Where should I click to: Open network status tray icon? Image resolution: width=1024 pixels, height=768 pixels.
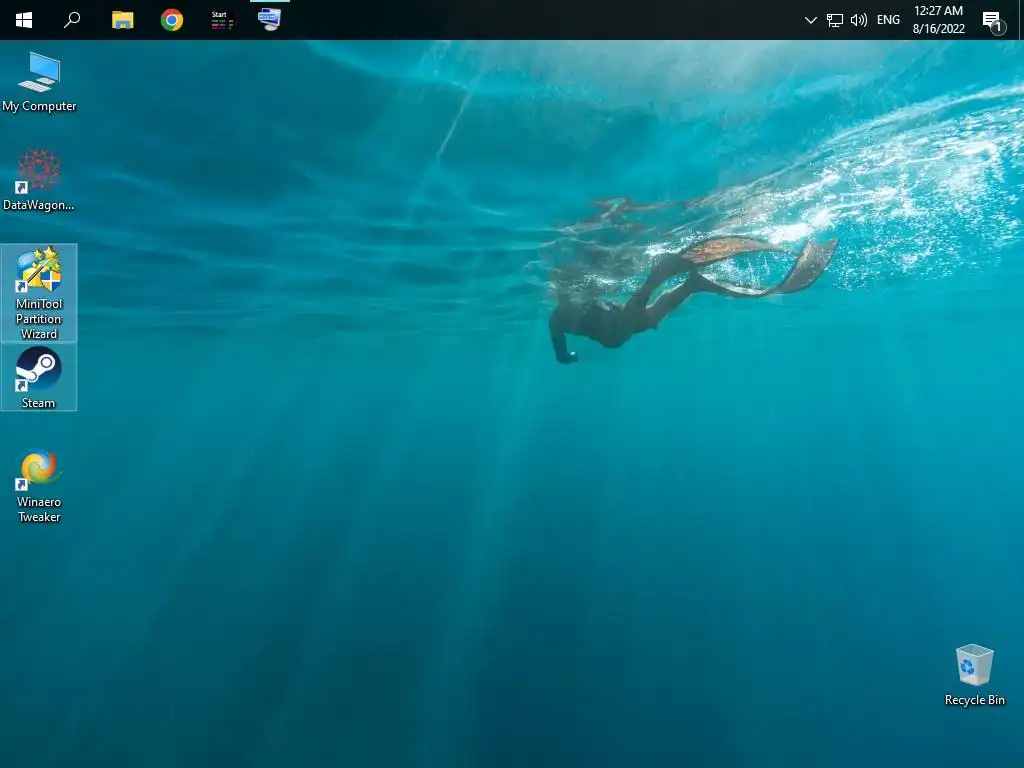835,20
